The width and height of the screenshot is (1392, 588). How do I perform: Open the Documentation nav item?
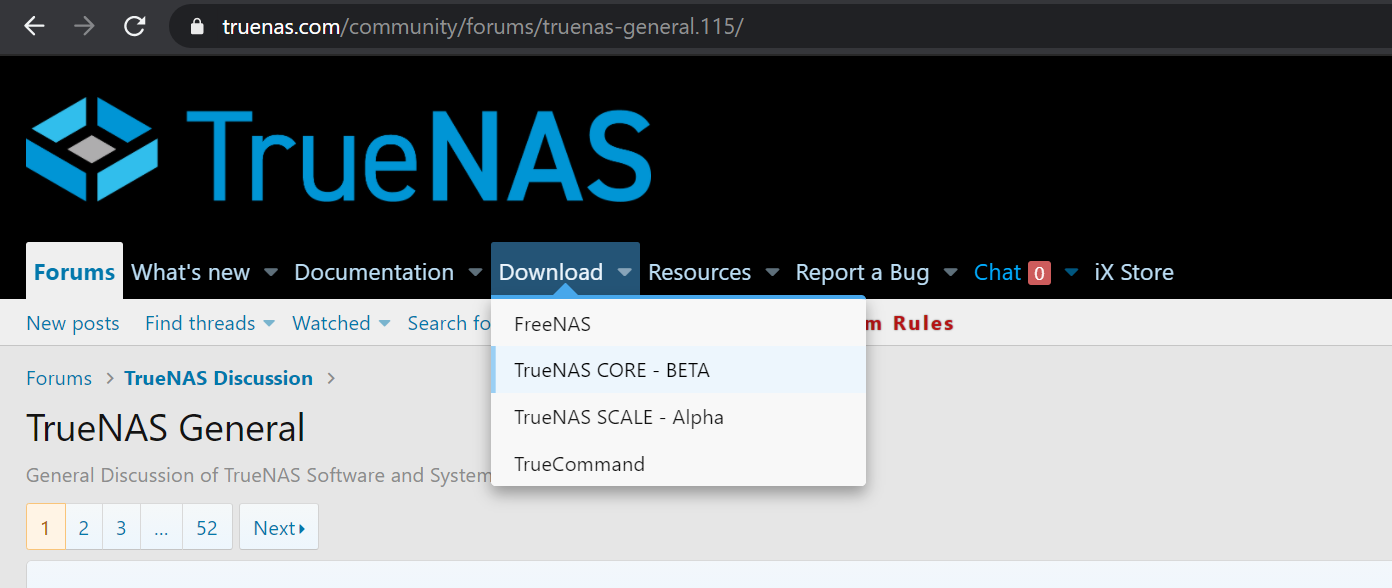pos(374,272)
